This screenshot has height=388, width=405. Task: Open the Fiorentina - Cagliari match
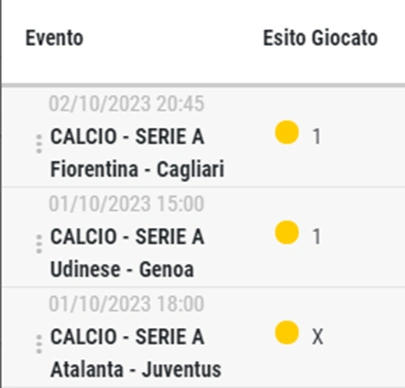click(137, 169)
